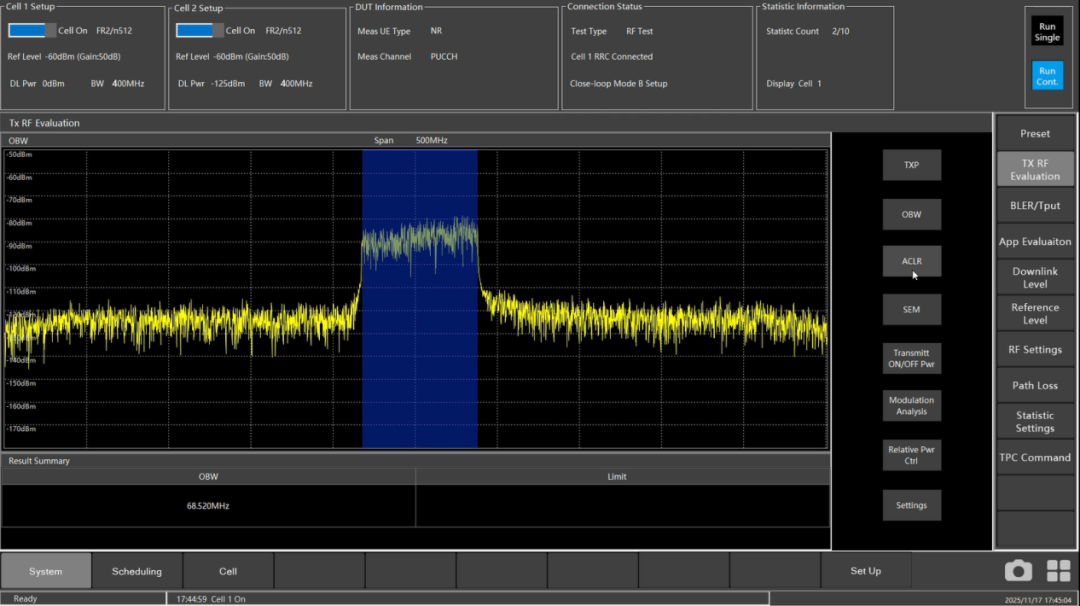The image size is (1080, 606).
Task: Toggle Cell 1 On switch
Action: (32, 30)
